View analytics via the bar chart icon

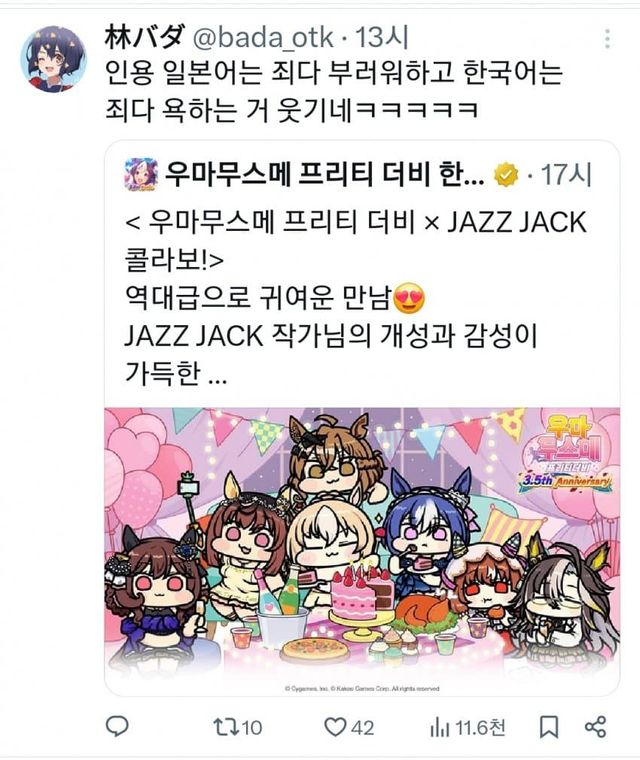click(x=439, y=728)
